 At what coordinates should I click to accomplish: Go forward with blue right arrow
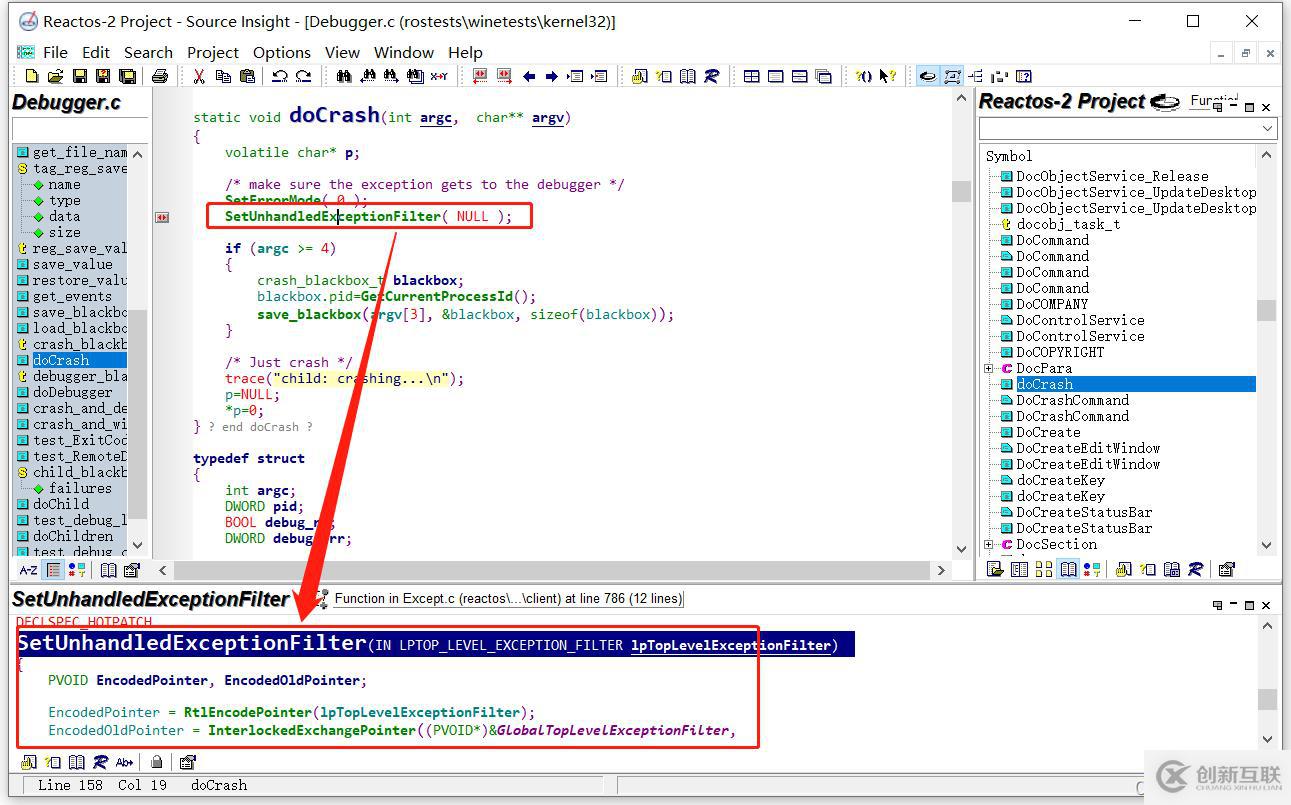[x=551, y=76]
